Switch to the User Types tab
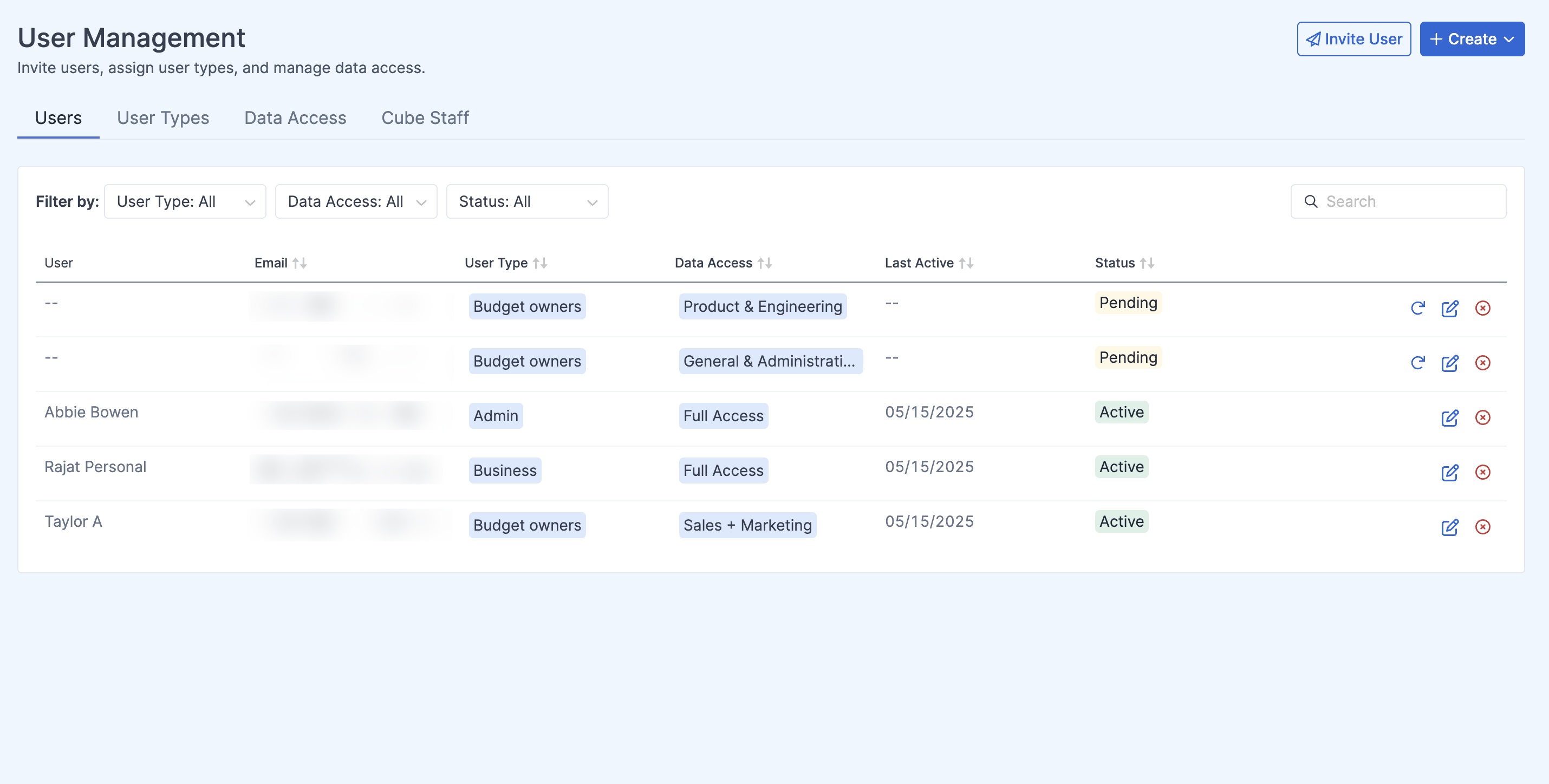 163,118
